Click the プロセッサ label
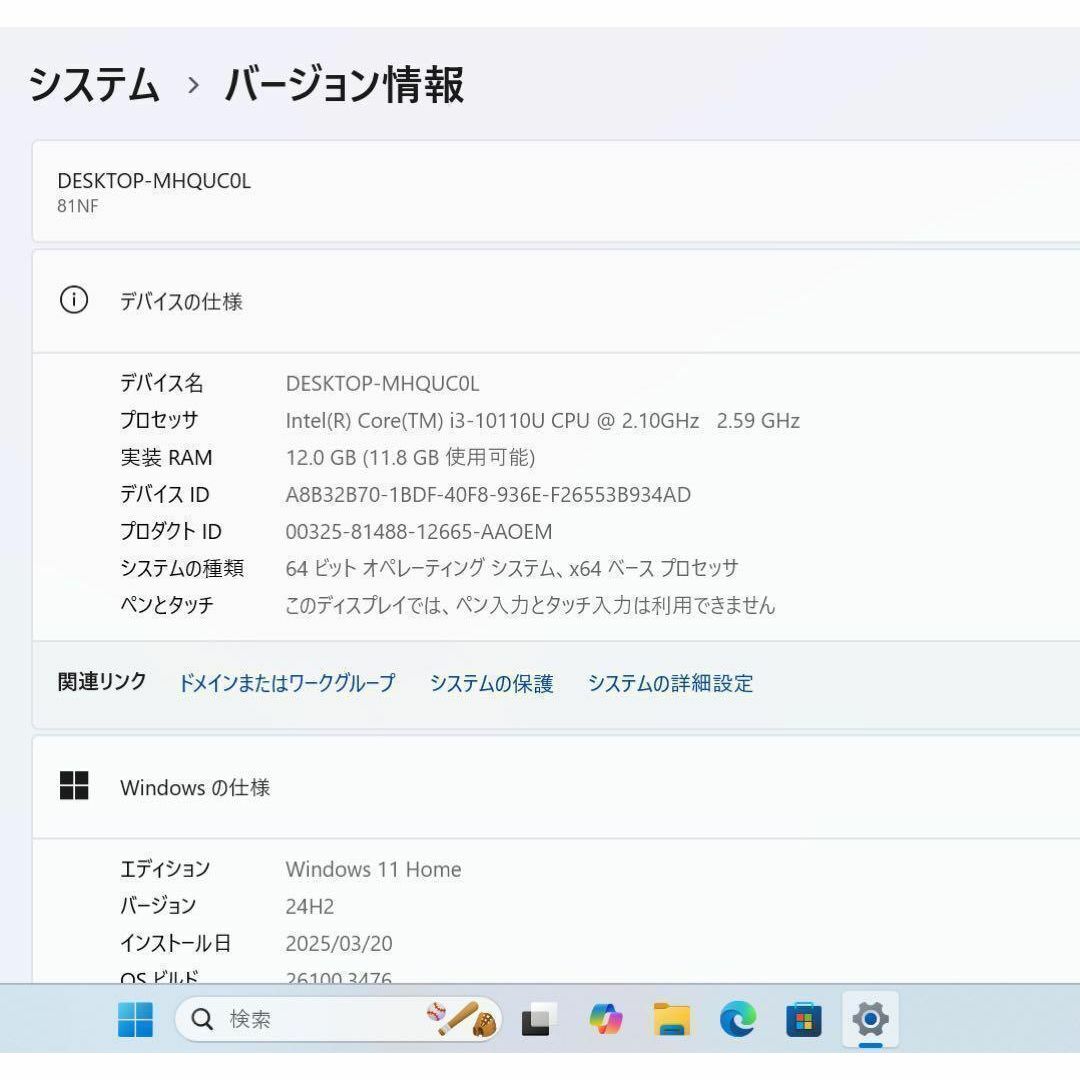 tap(159, 420)
